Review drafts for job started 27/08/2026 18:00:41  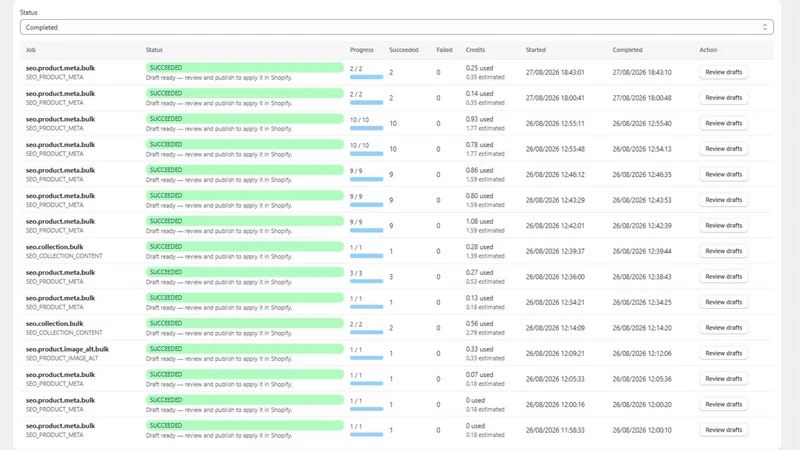pos(723,98)
